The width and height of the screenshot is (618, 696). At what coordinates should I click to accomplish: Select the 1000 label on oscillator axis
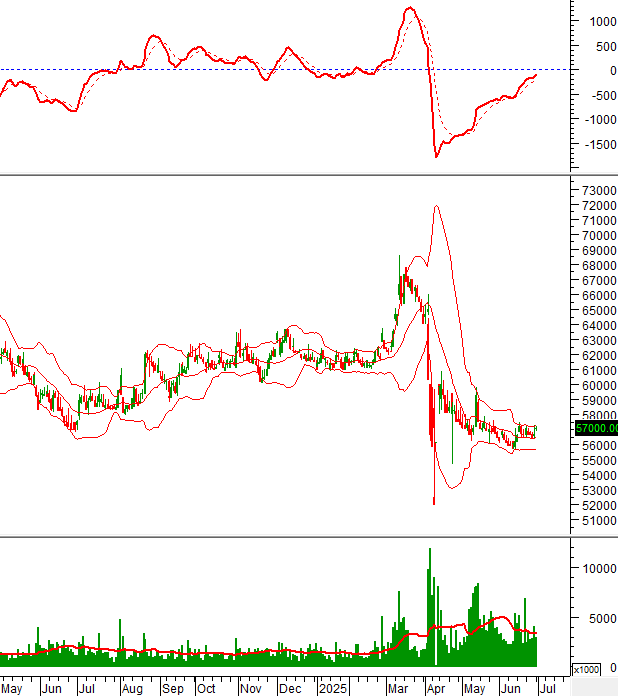click(603, 22)
